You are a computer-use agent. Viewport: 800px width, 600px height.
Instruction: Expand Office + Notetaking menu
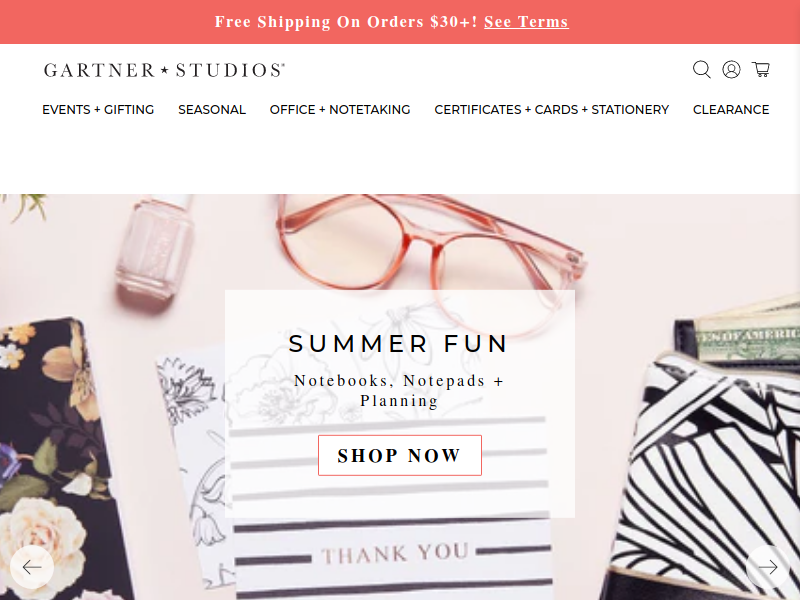click(340, 110)
